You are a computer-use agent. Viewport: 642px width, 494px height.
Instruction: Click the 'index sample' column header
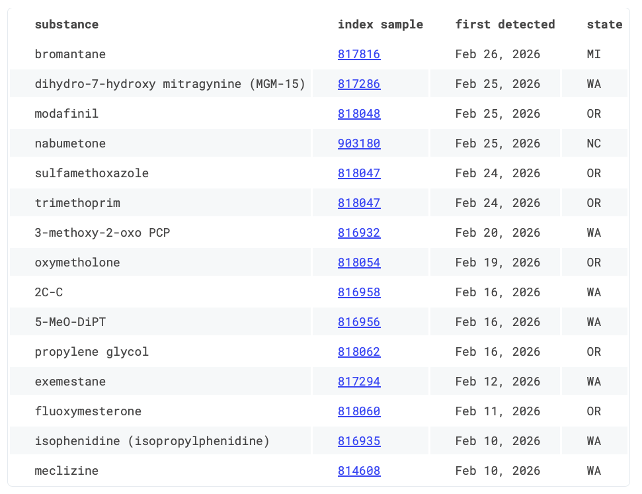[x=380, y=24]
